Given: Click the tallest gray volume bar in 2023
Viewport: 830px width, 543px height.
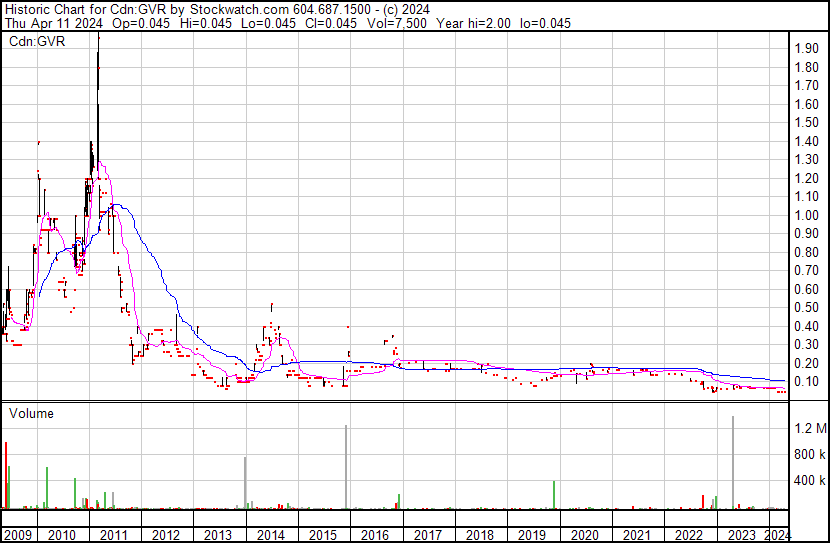Looking at the screenshot, I should (733, 462).
